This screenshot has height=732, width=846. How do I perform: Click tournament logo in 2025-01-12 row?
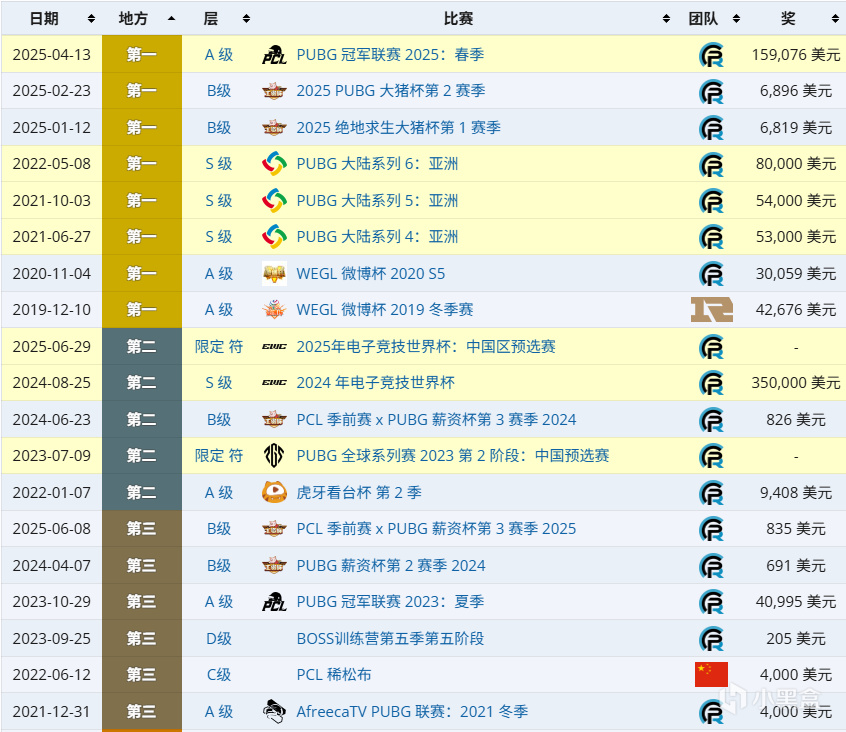coord(274,127)
